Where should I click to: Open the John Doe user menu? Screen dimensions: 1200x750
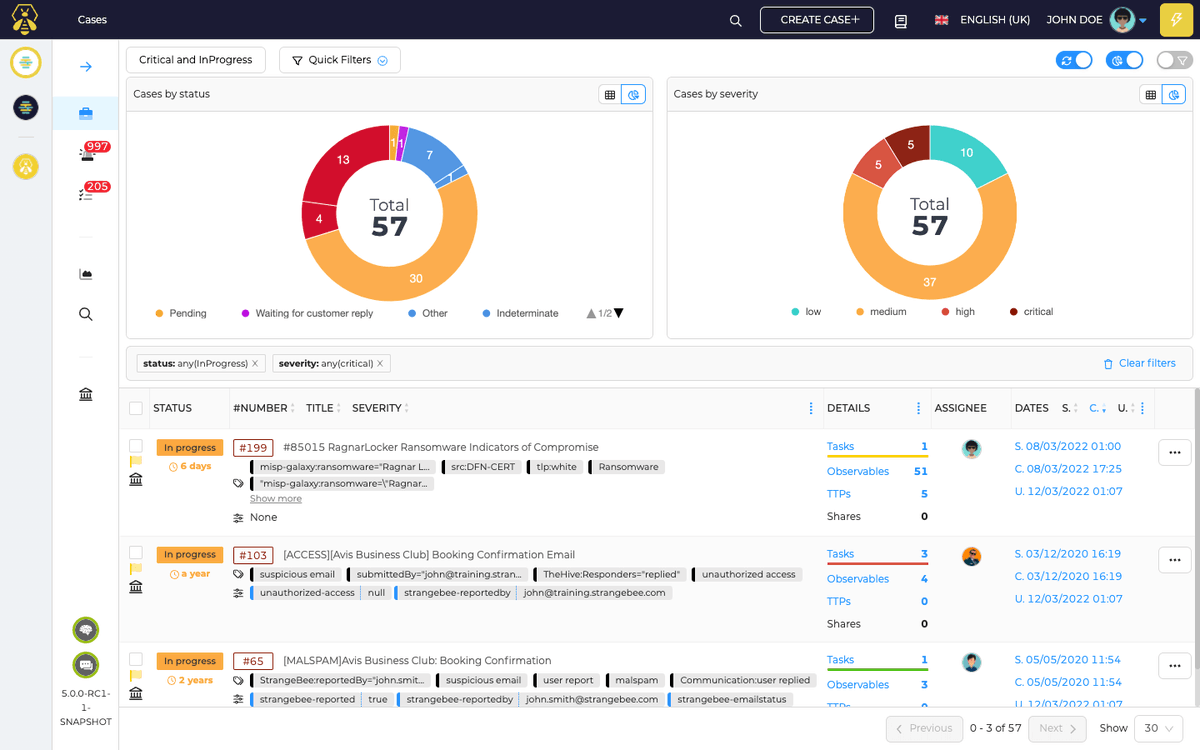click(x=1096, y=20)
